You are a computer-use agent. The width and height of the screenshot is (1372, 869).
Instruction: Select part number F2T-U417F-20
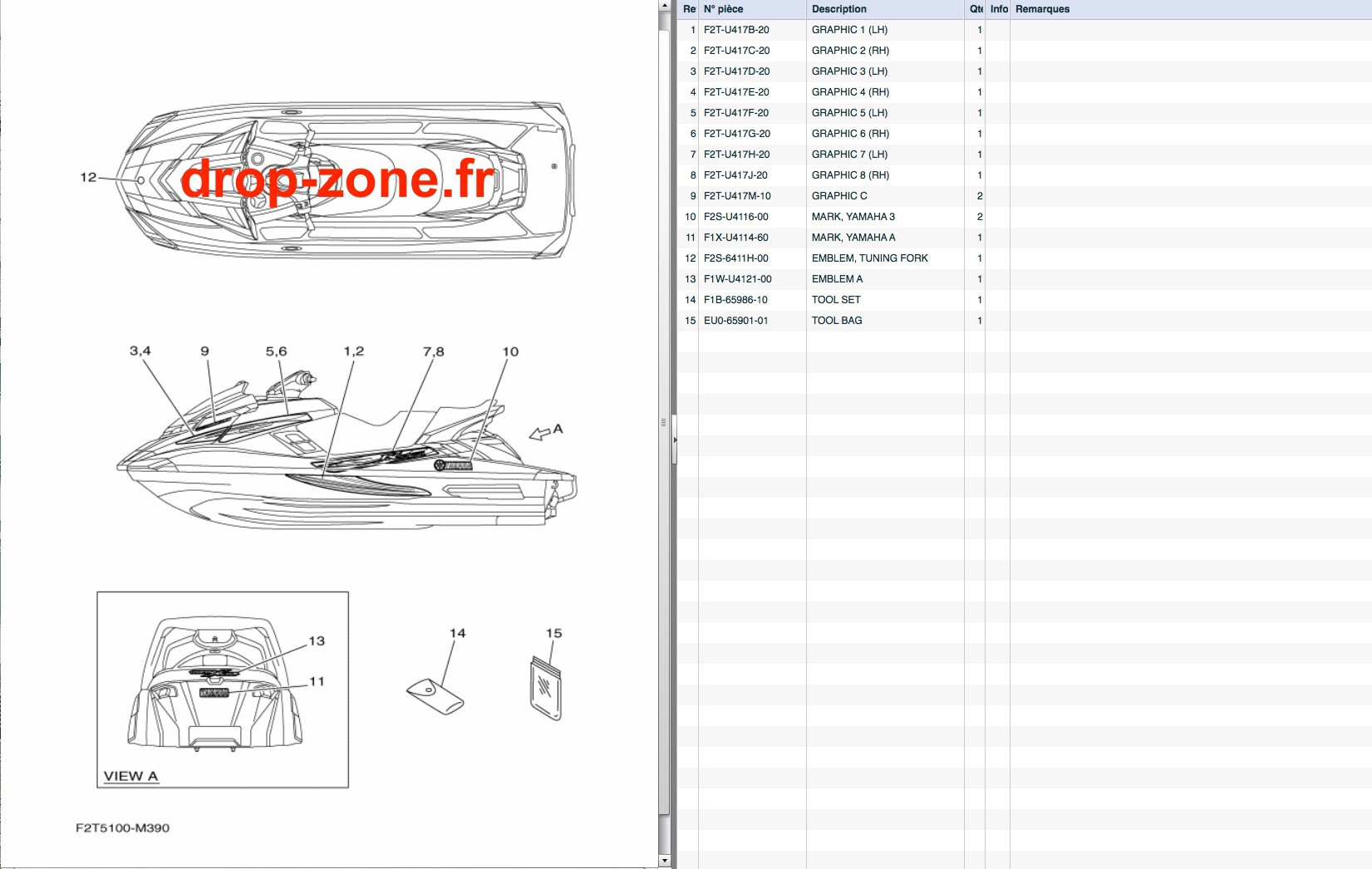[x=736, y=113]
